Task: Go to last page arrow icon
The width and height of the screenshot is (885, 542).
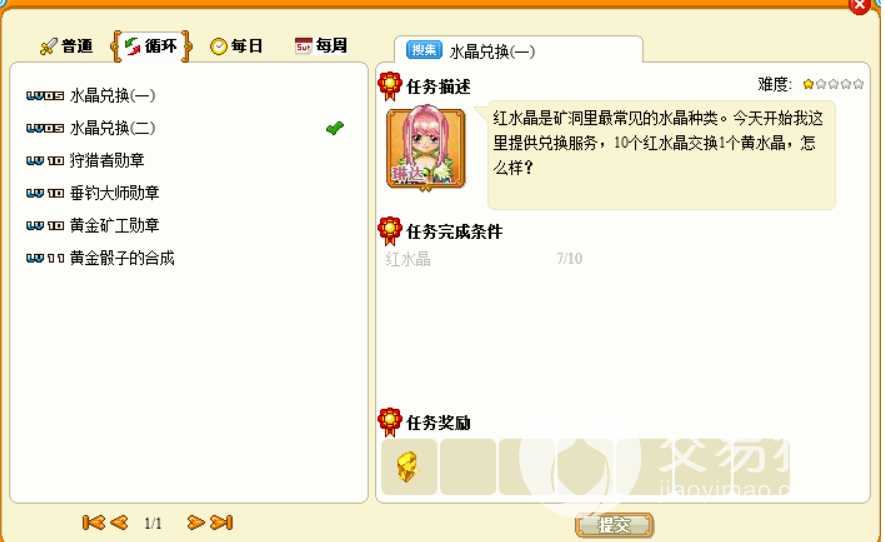Action: click(x=221, y=523)
